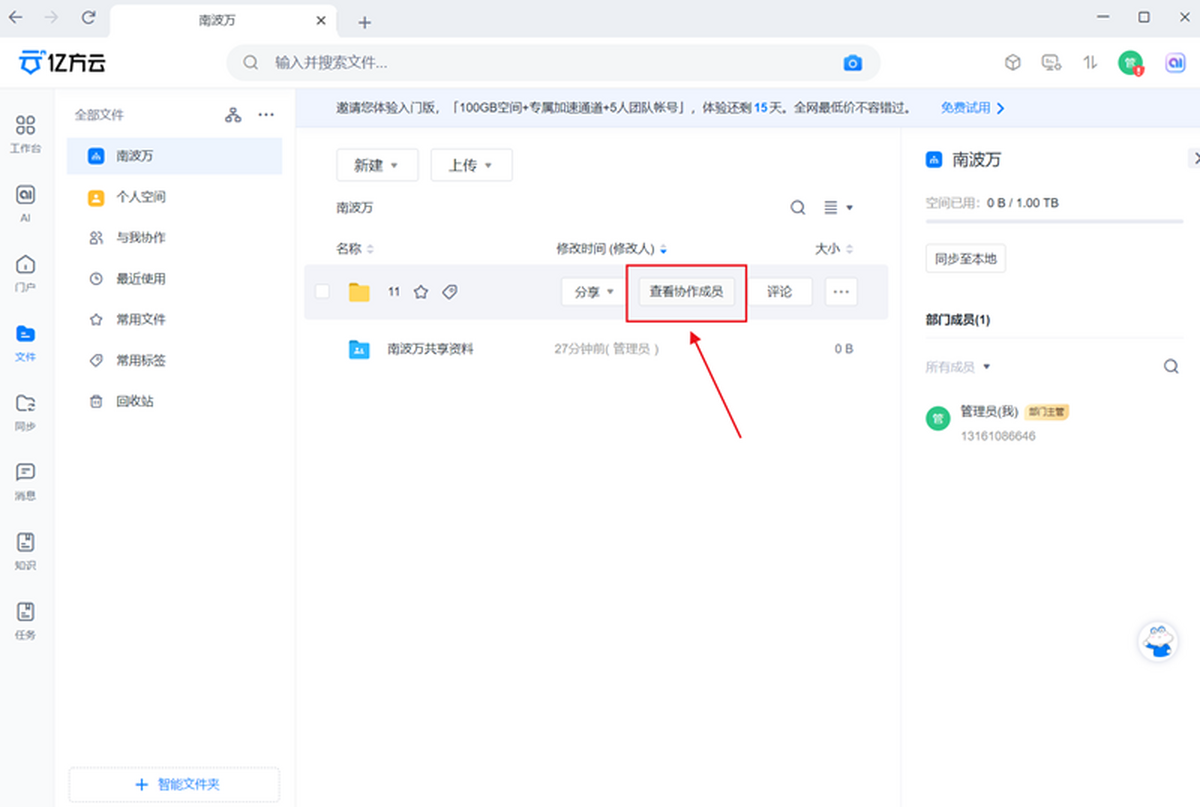Open the more options button on folder 11

point(841,292)
